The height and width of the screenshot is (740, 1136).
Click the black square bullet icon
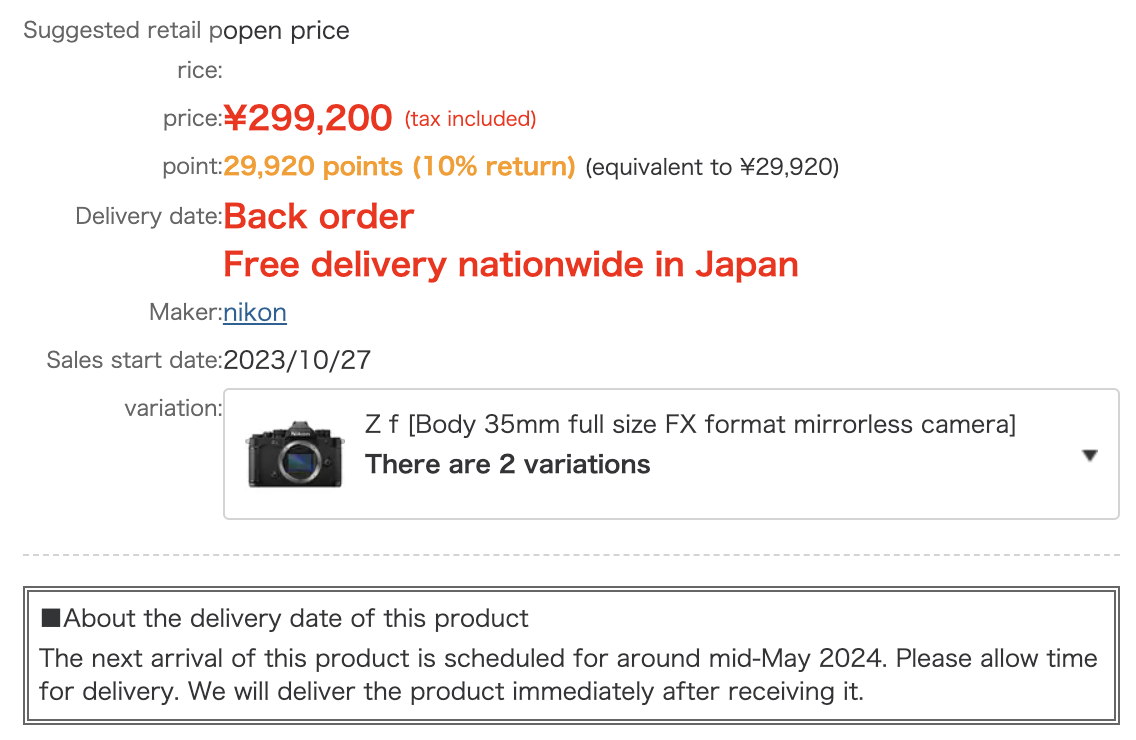click(x=50, y=619)
